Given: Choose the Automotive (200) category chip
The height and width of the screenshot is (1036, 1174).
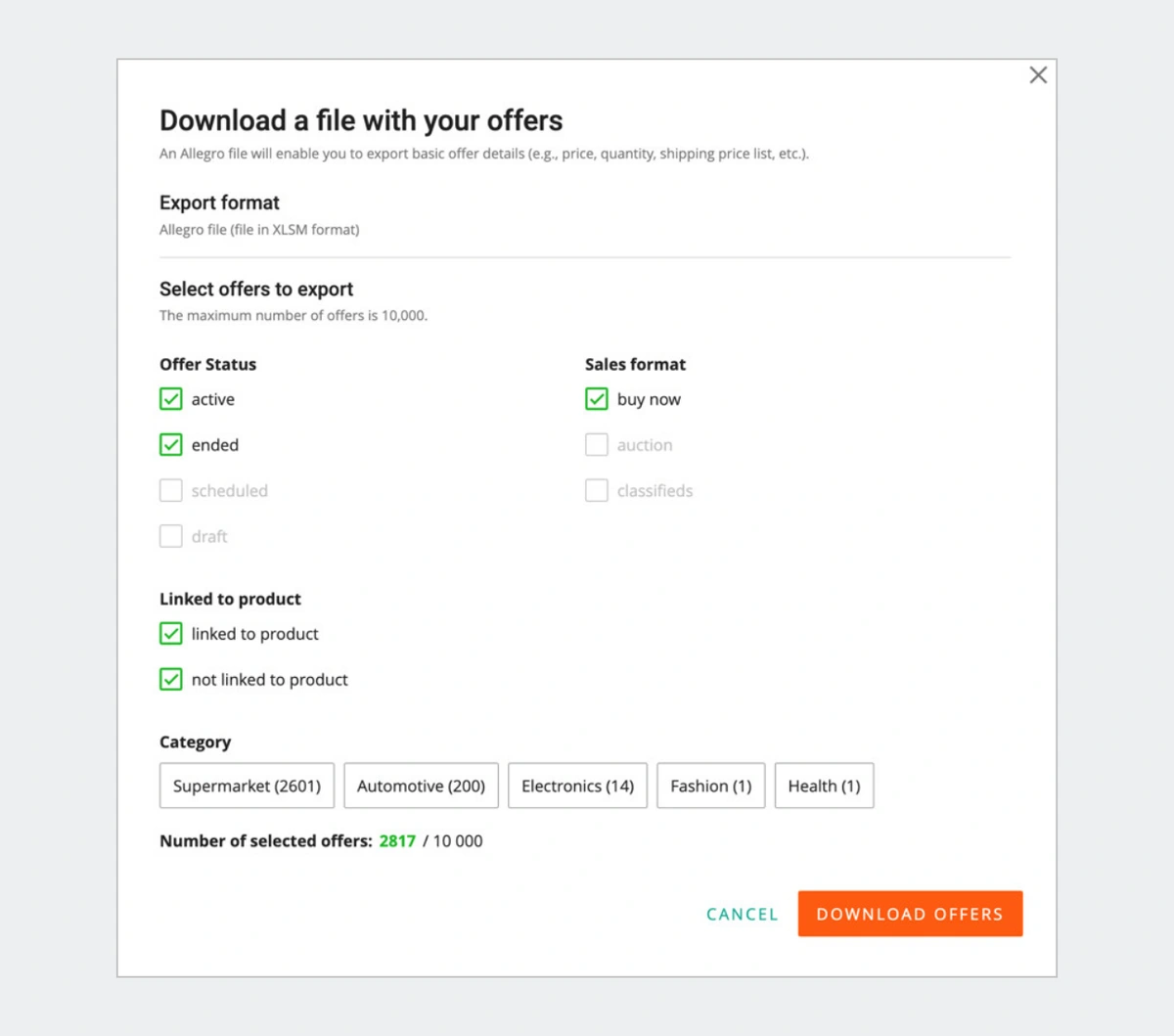Looking at the screenshot, I should [421, 786].
